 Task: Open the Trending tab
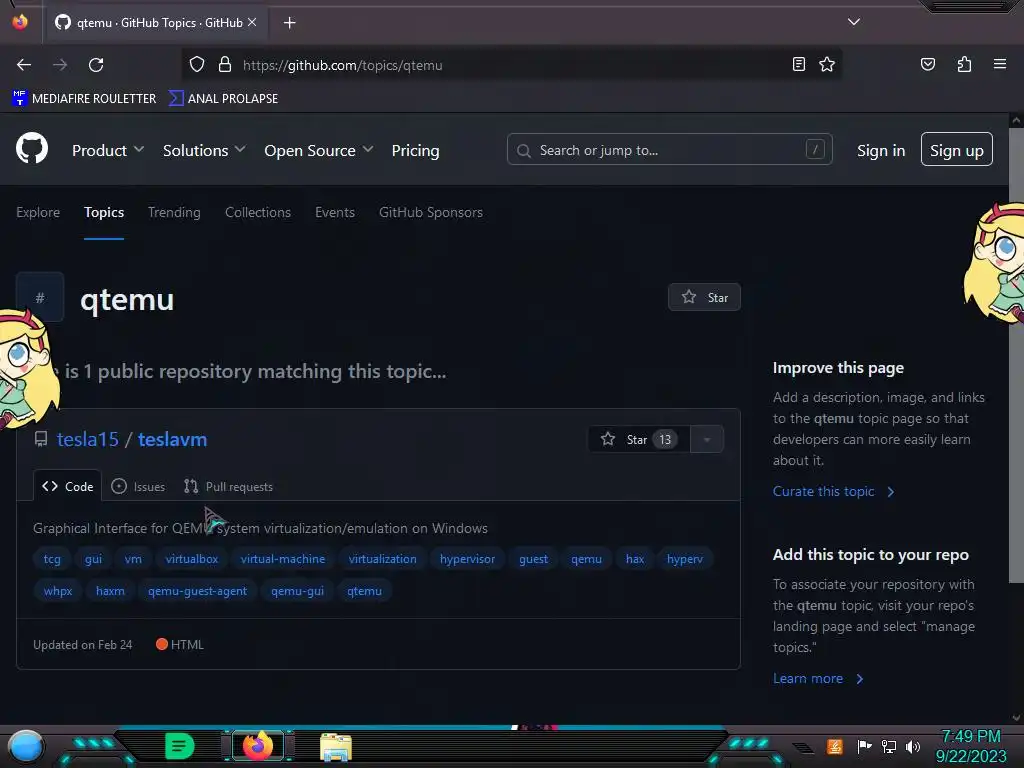(174, 212)
